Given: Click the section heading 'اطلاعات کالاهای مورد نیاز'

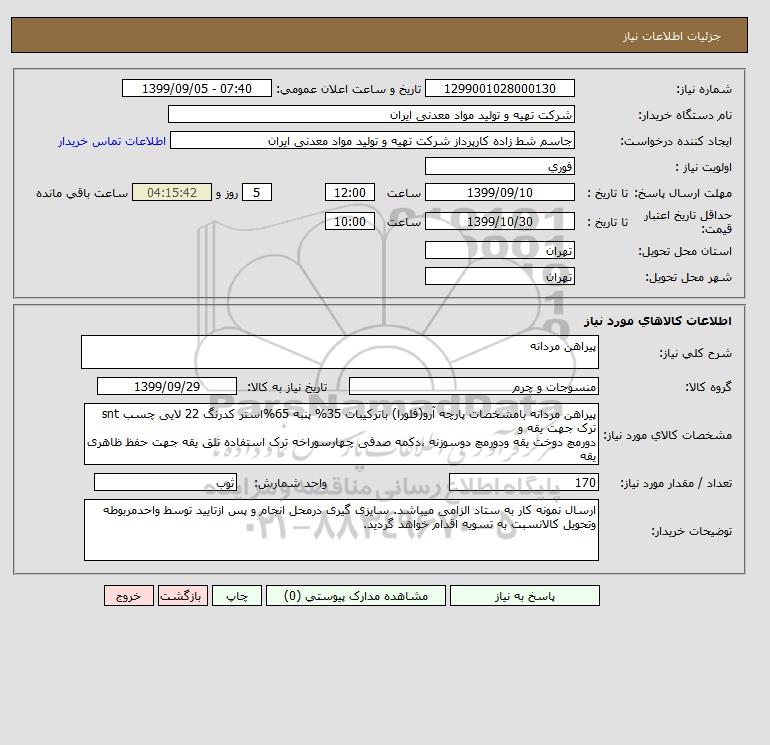Looking at the screenshot, I should tap(658, 321).
